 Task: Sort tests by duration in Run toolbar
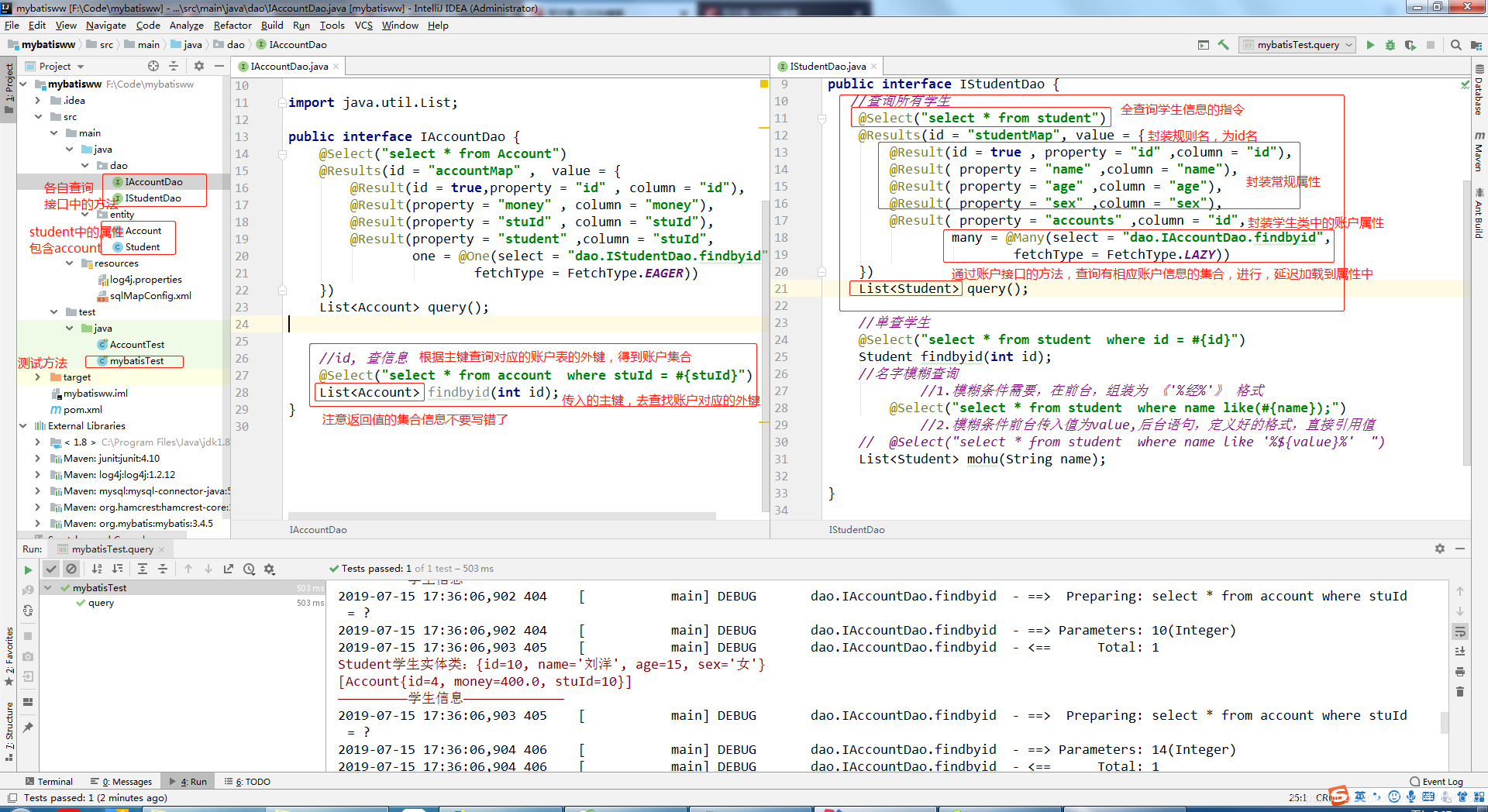[x=118, y=569]
